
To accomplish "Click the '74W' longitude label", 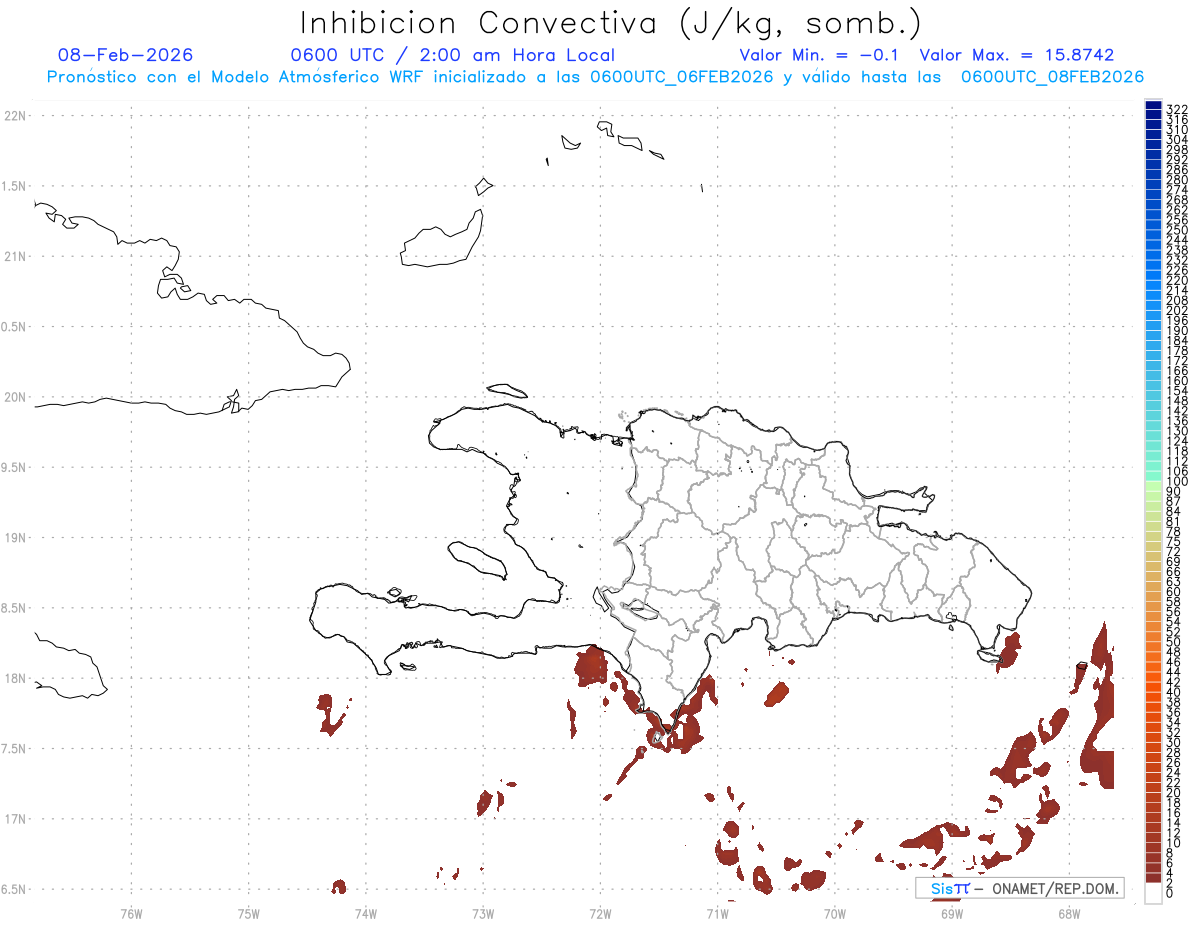I will (x=366, y=912).
